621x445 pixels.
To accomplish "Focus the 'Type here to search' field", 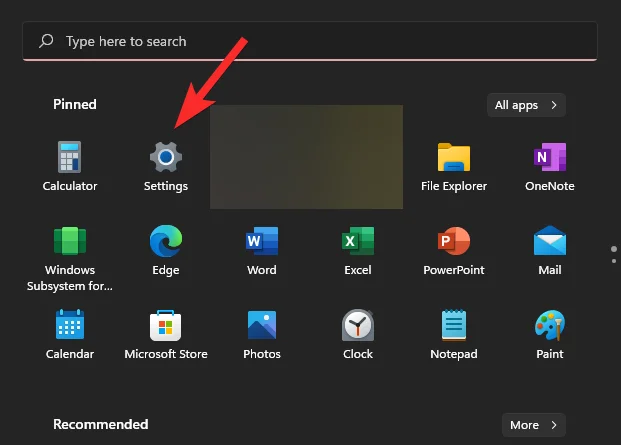I will [310, 41].
